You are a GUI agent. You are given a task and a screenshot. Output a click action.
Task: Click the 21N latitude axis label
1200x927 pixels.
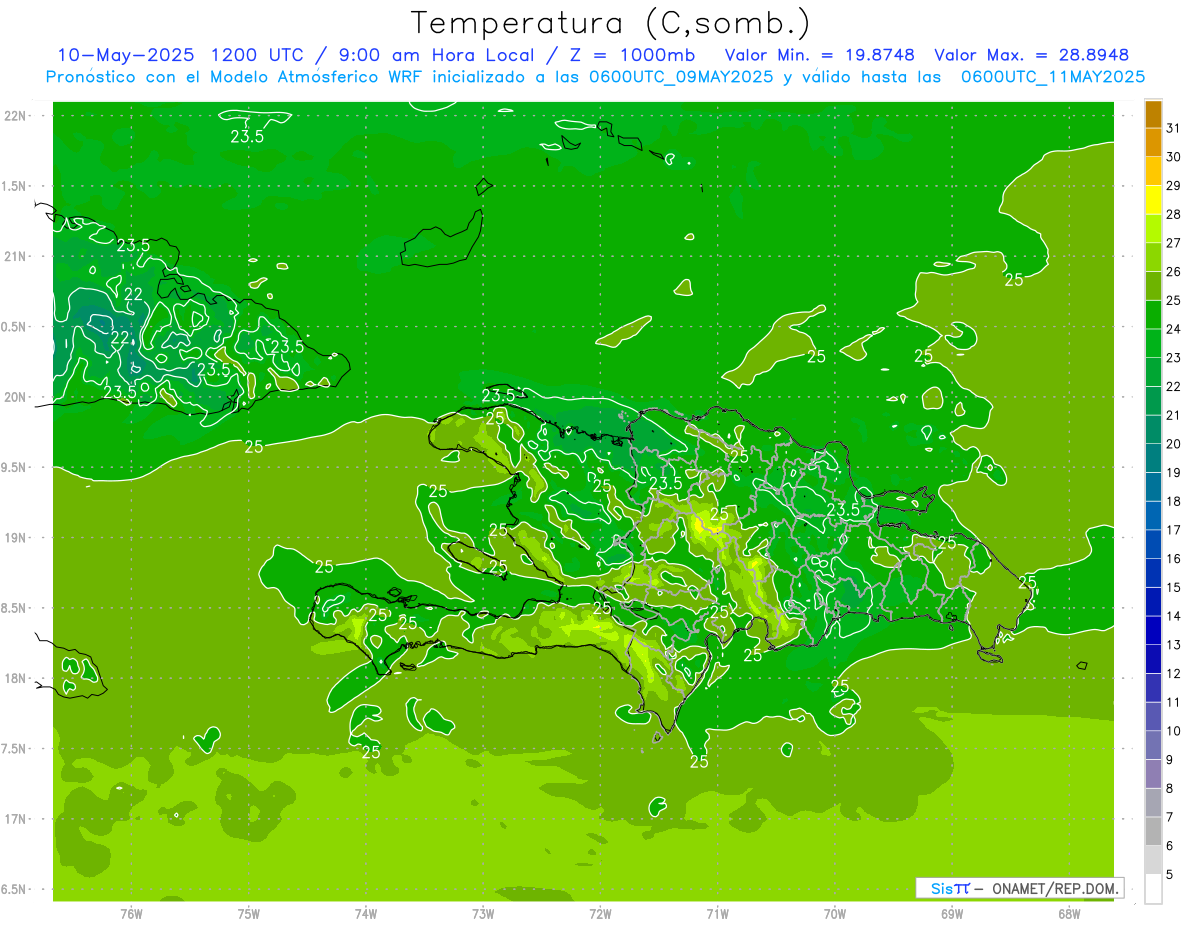[x=14, y=256]
